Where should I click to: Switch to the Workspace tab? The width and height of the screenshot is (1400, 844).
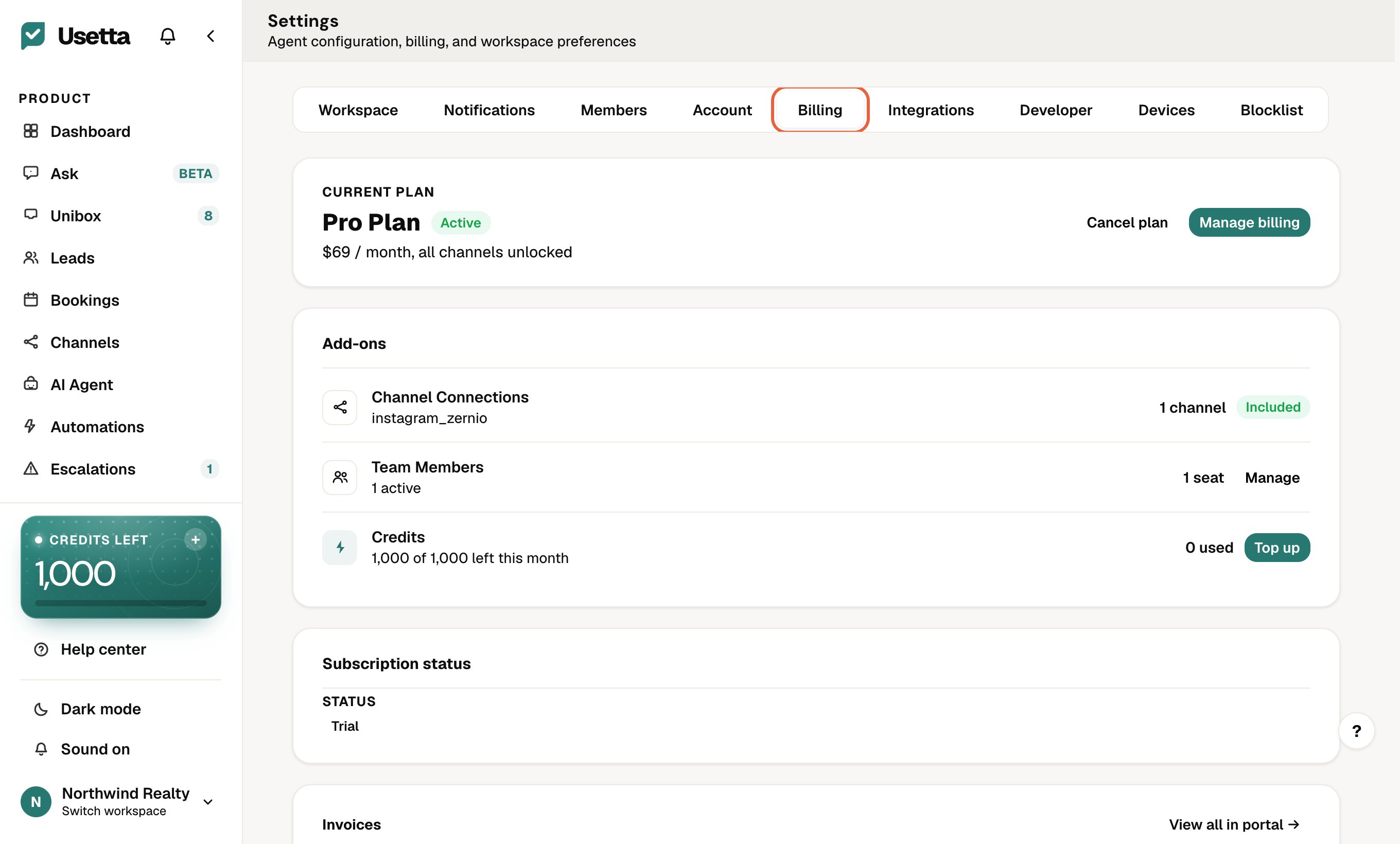pos(358,110)
